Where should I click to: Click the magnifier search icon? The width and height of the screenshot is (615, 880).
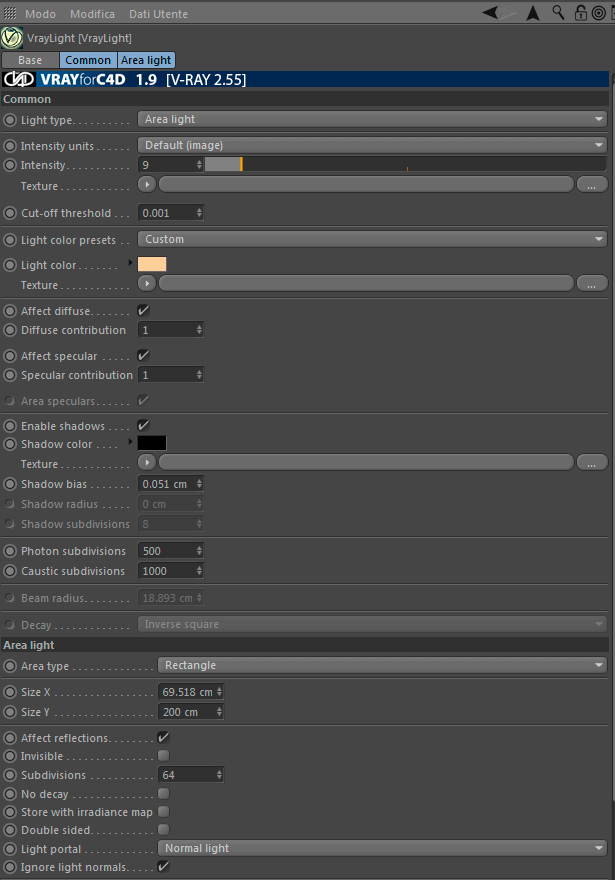coord(558,12)
